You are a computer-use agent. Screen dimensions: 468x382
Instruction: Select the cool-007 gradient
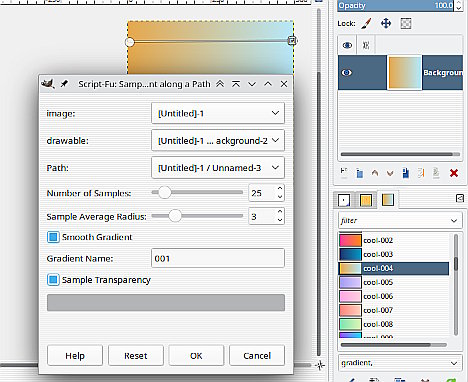click(394, 310)
